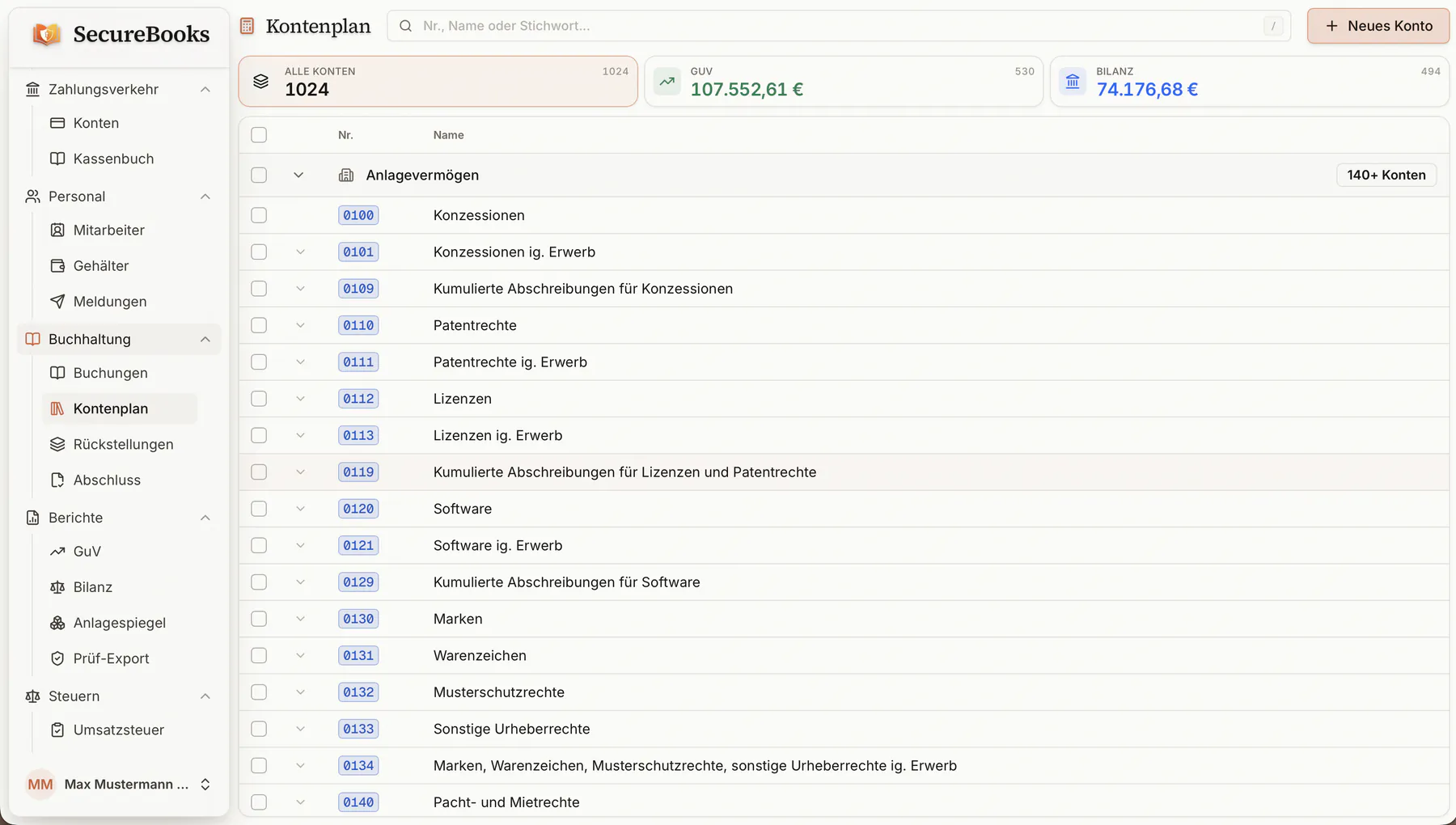Image resolution: width=1456 pixels, height=825 pixels.
Task: Click account number badge 0119
Action: point(358,472)
